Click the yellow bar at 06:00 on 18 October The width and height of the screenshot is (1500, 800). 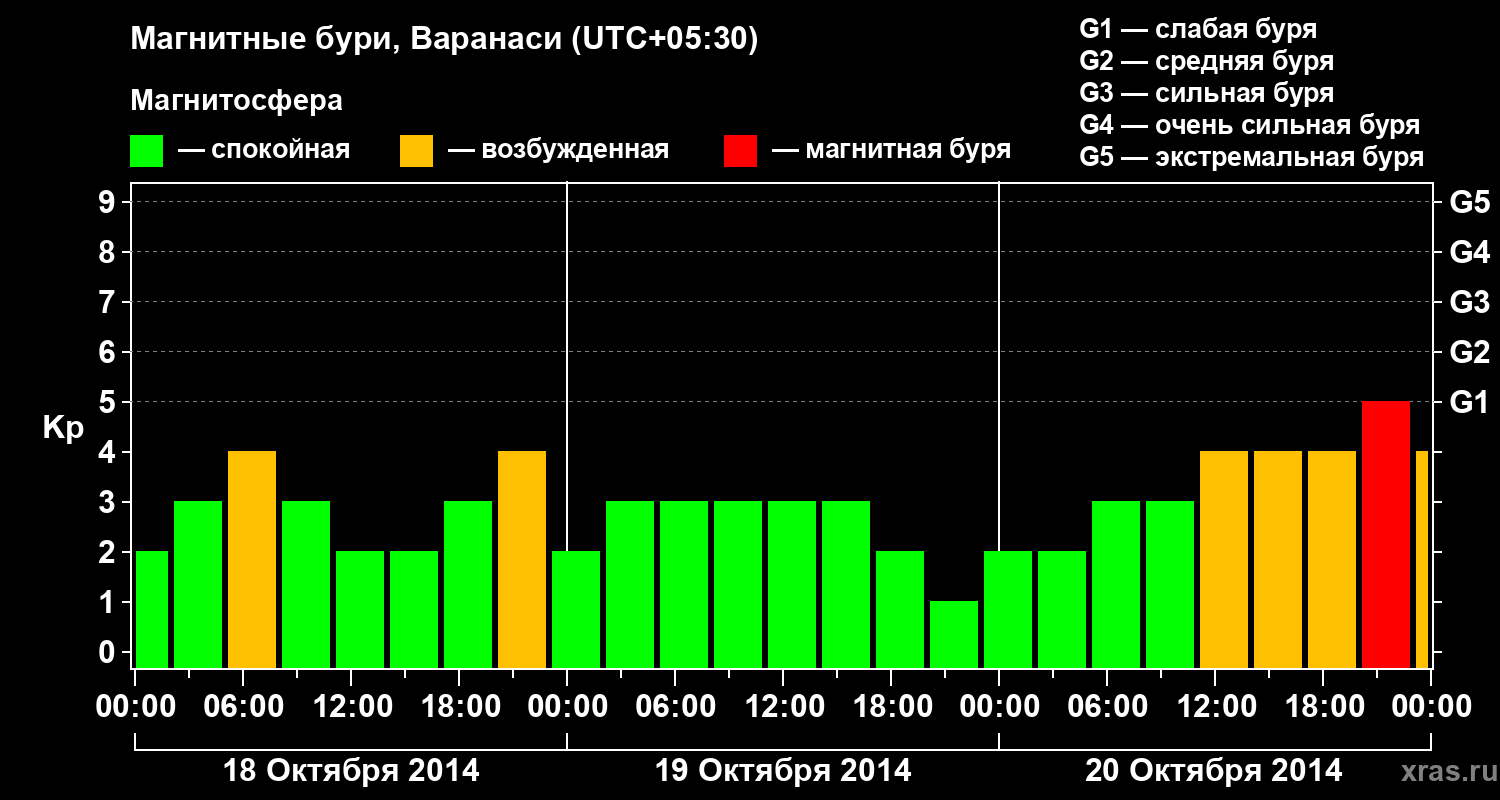click(x=252, y=560)
